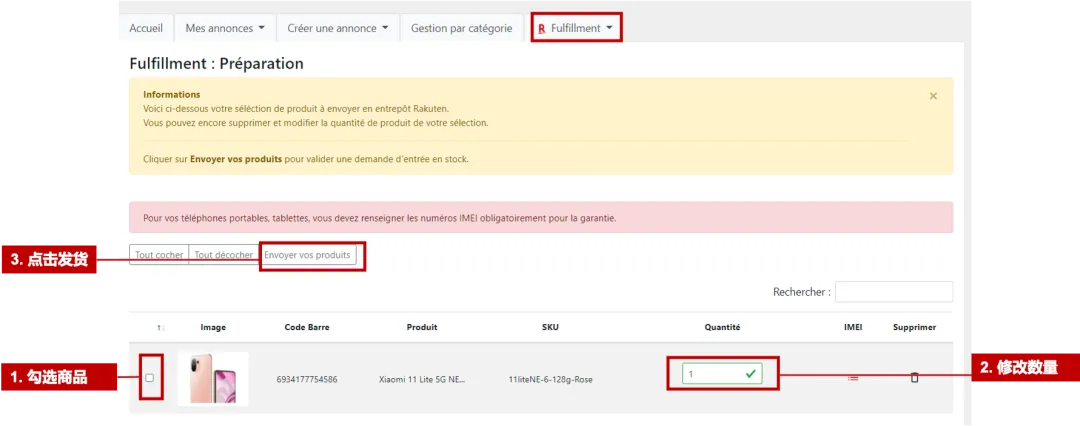
Task: Click the Tout cocher button
Action: pyautogui.click(x=159, y=254)
